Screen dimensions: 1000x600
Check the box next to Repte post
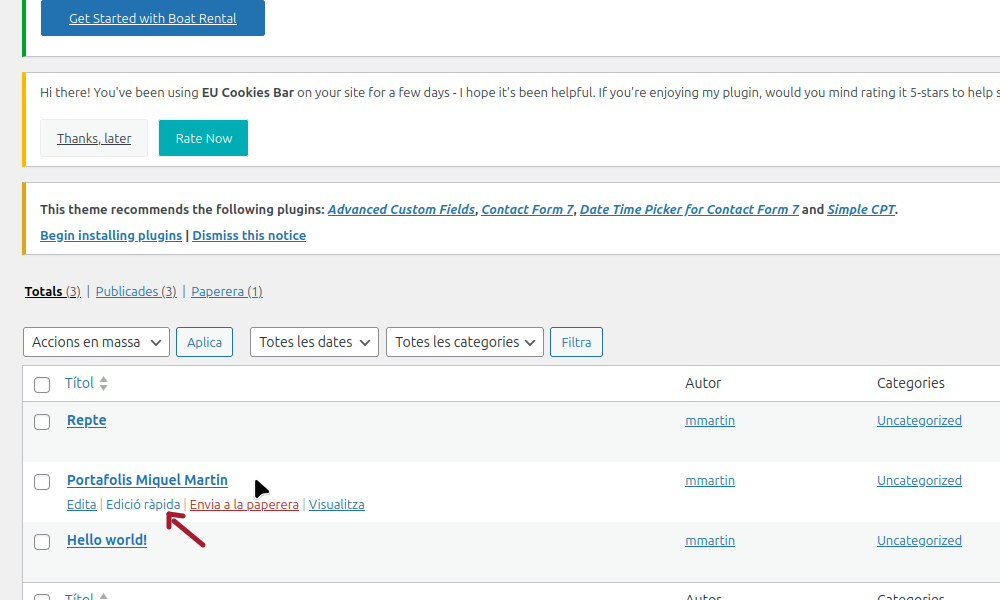42,422
